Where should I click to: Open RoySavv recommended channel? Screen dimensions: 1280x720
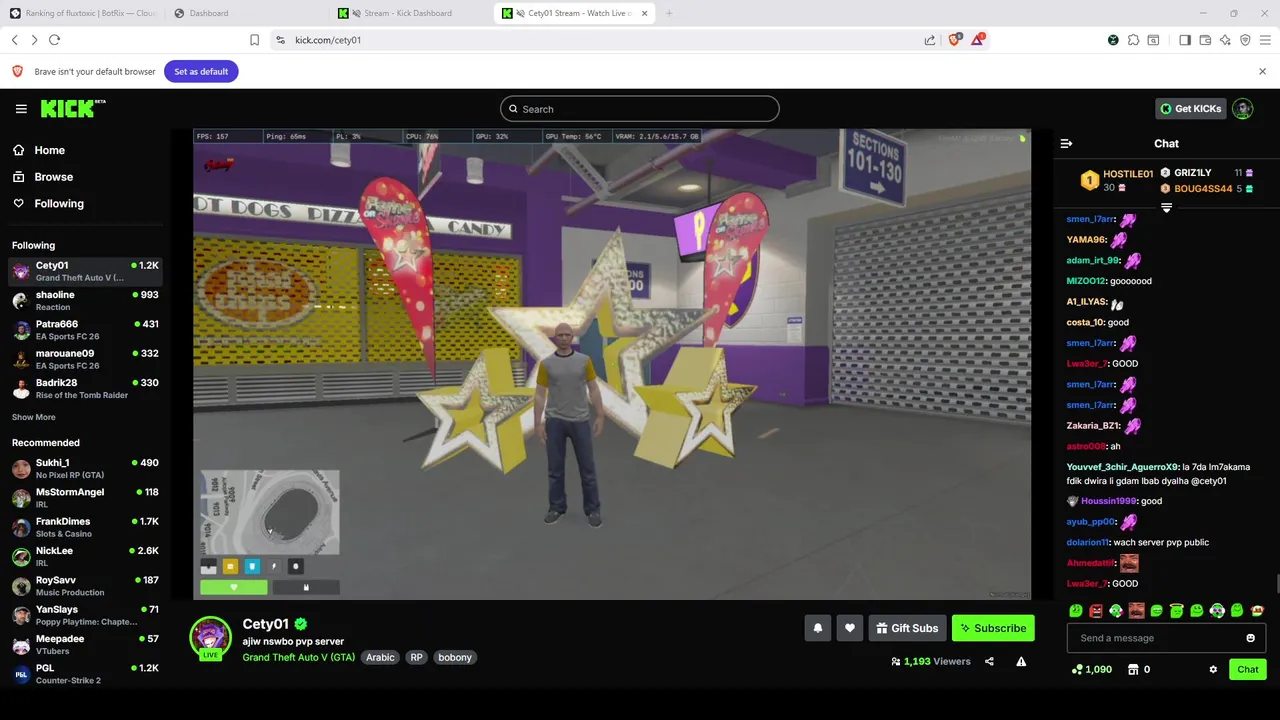coord(85,585)
